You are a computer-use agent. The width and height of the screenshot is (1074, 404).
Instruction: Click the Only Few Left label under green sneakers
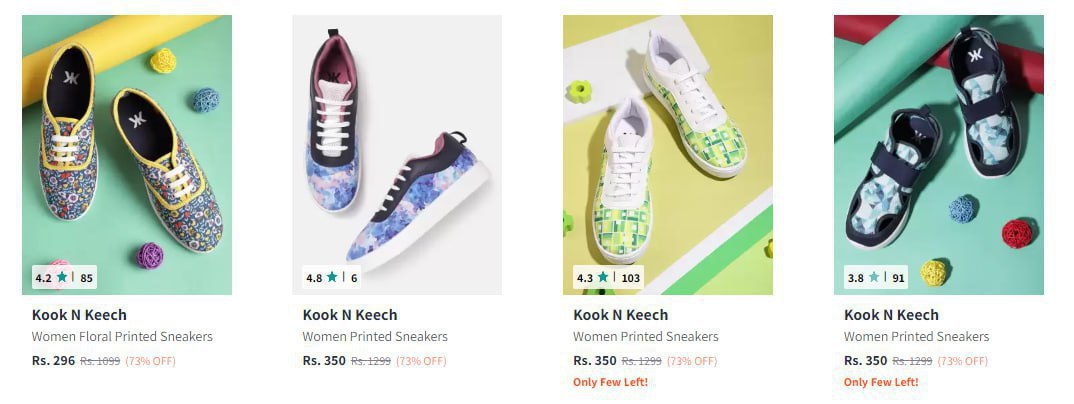click(610, 382)
